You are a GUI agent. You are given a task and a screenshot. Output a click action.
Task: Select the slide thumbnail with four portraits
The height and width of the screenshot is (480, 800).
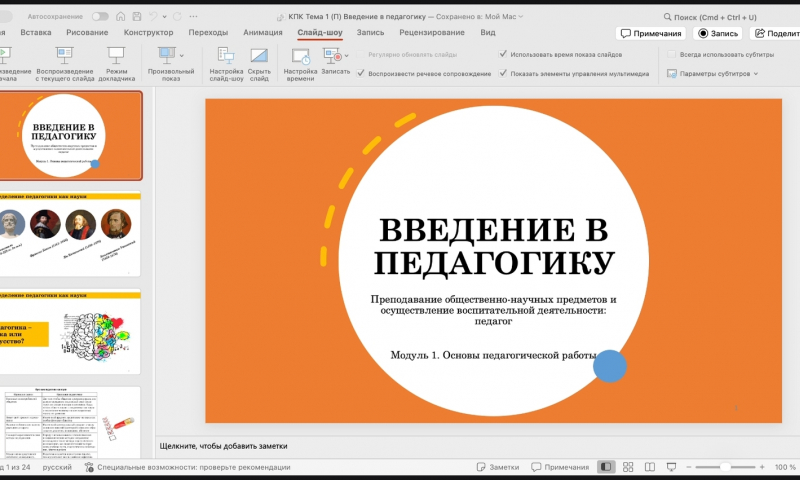coord(70,234)
